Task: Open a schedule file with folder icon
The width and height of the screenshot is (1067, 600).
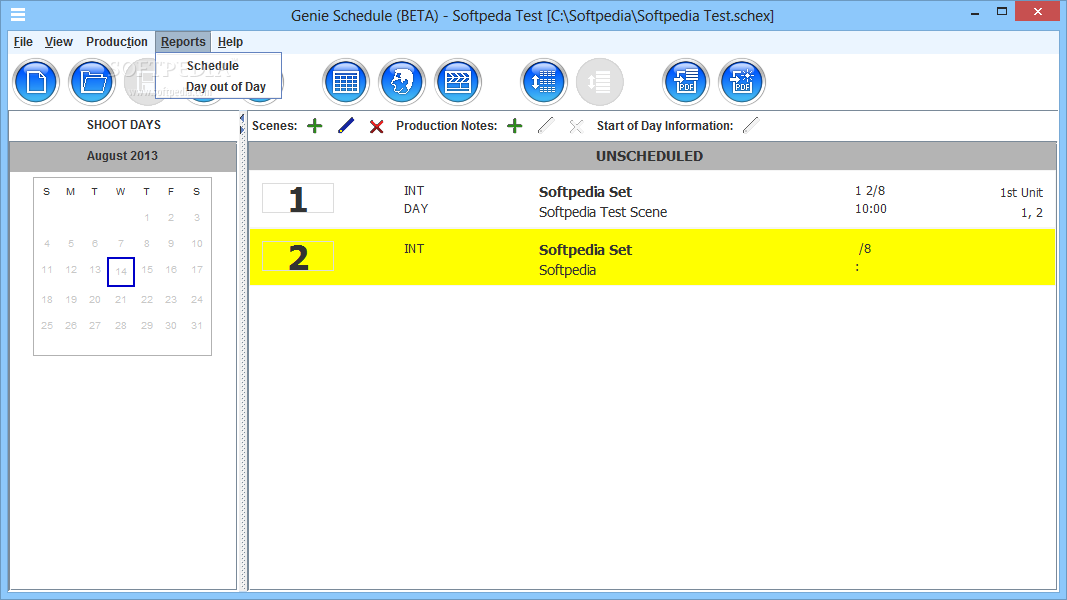Action: click(93, 82)
